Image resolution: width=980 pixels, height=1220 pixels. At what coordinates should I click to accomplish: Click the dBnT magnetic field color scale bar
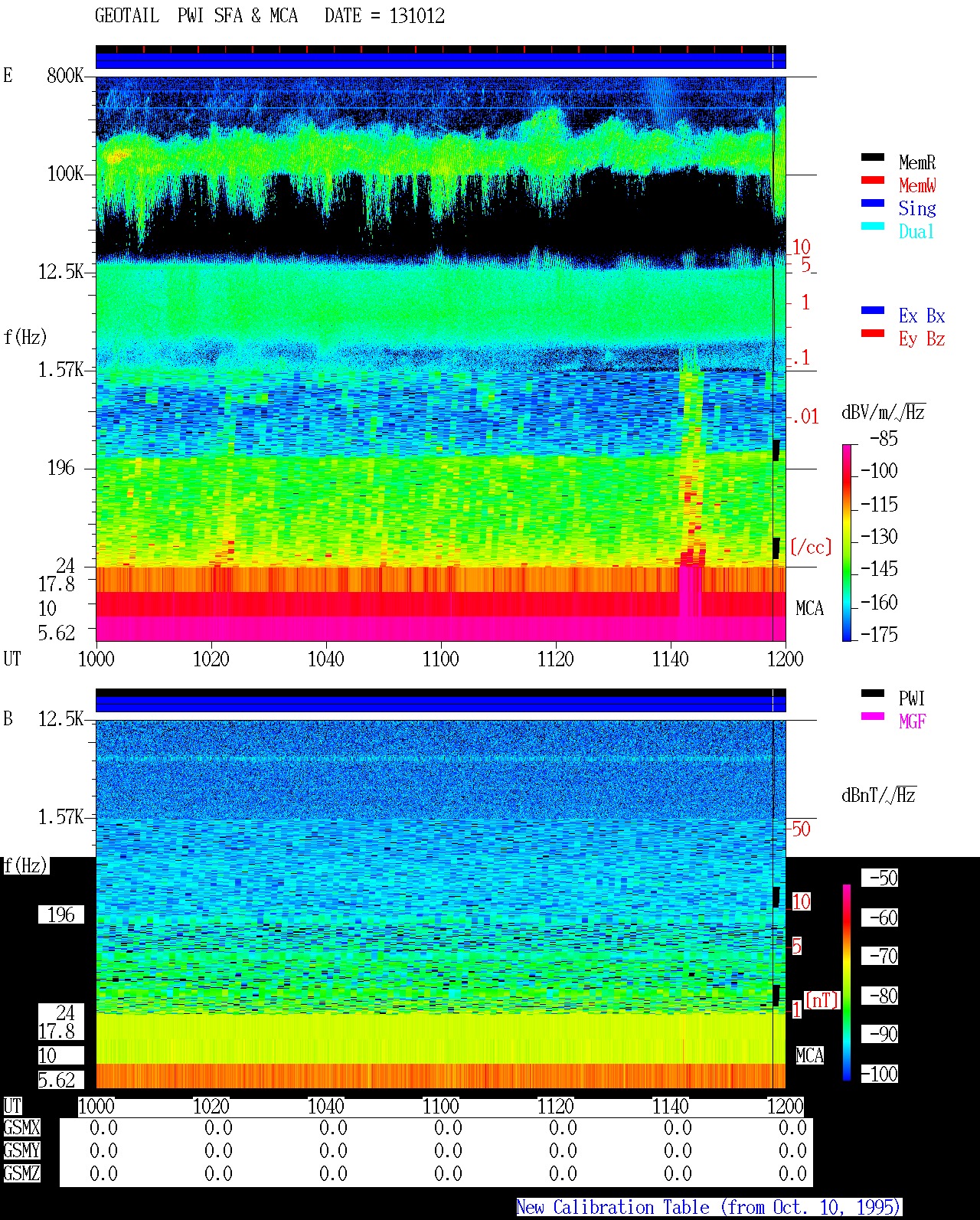tap(847, 983)
